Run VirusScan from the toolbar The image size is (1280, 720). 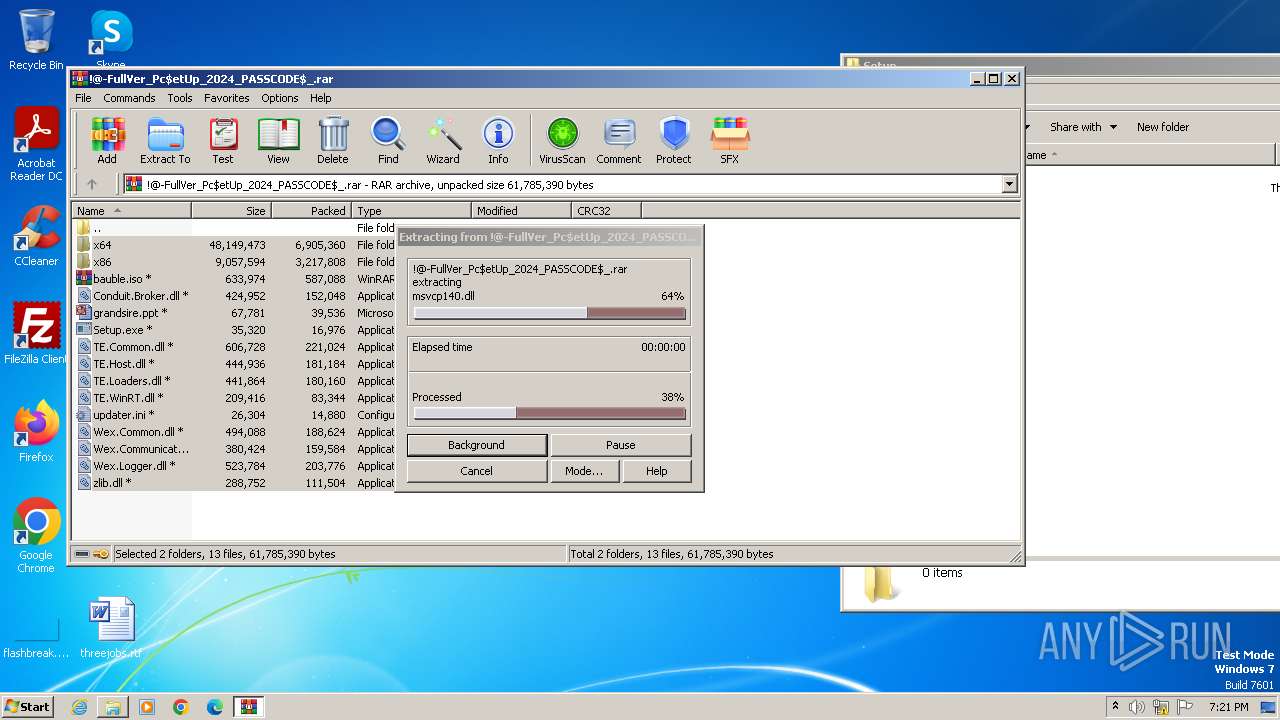pyautogui.click(x=562, y=140)
